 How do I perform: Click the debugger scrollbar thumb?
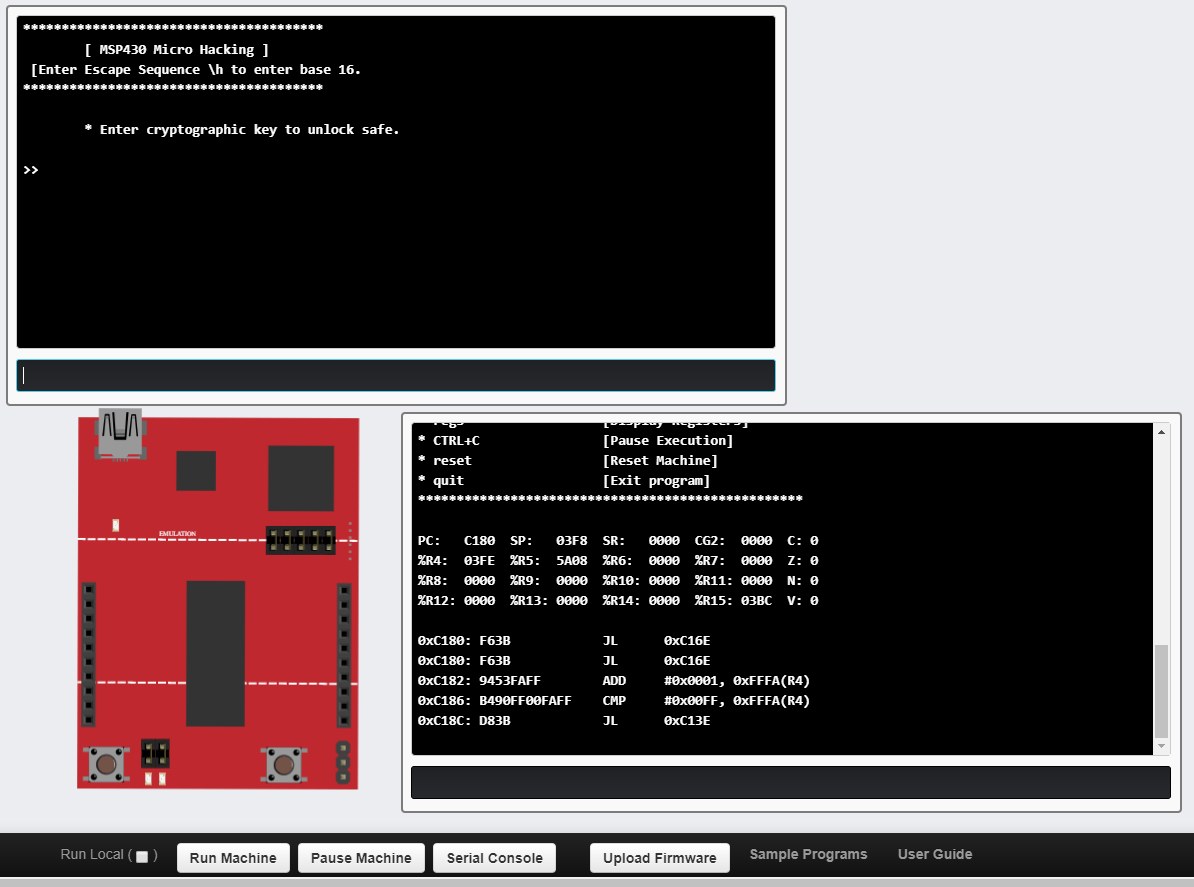click(x=1161, y=691)
